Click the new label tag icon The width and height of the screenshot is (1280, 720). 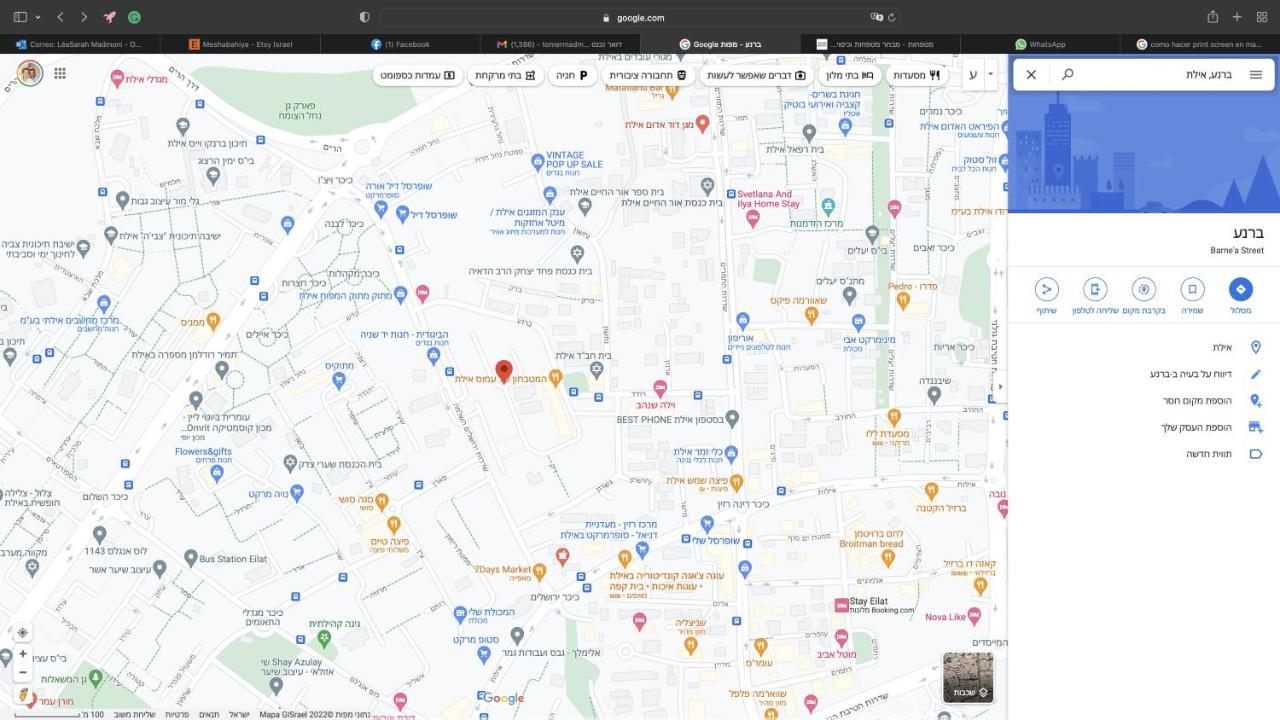pos(1255,454)
